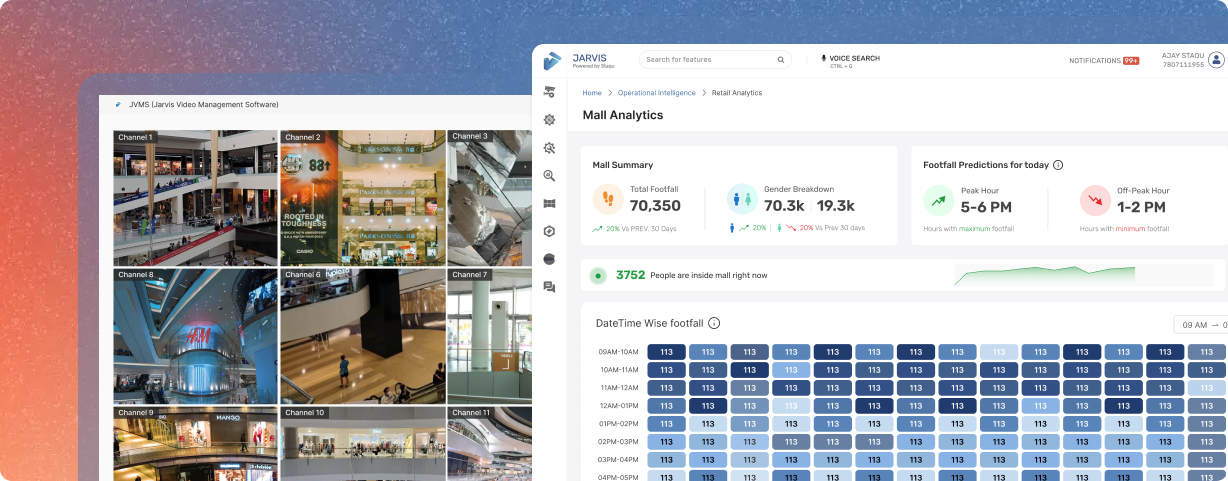Click the Mall Summary card title
Viewport: 1228px width, 481px height.
[x=622, y=165]
